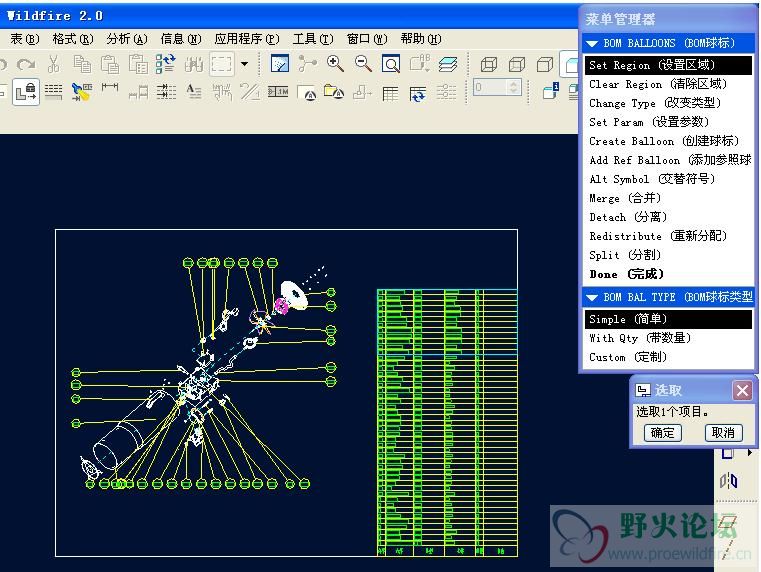Choose Set Param (设置参数)
The width and height of the screenshot is (761, 572).
tap(668, 122)
